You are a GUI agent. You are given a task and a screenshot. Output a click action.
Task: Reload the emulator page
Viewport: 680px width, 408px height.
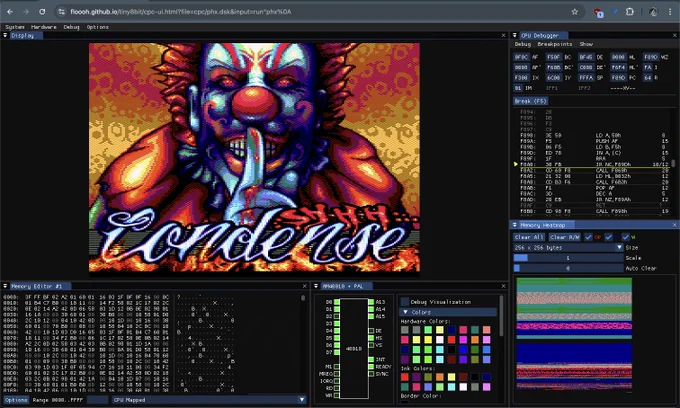coord(41,11)
